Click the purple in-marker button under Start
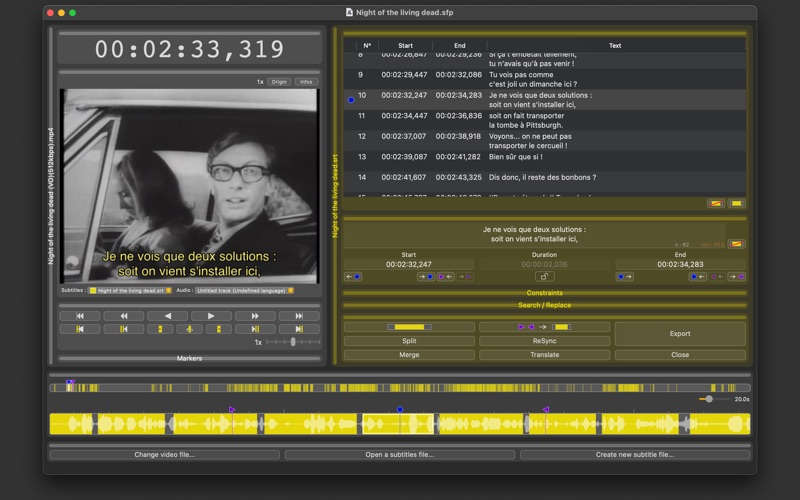The height and width of the screenshot is (500, 800). (x=445, y=277)
